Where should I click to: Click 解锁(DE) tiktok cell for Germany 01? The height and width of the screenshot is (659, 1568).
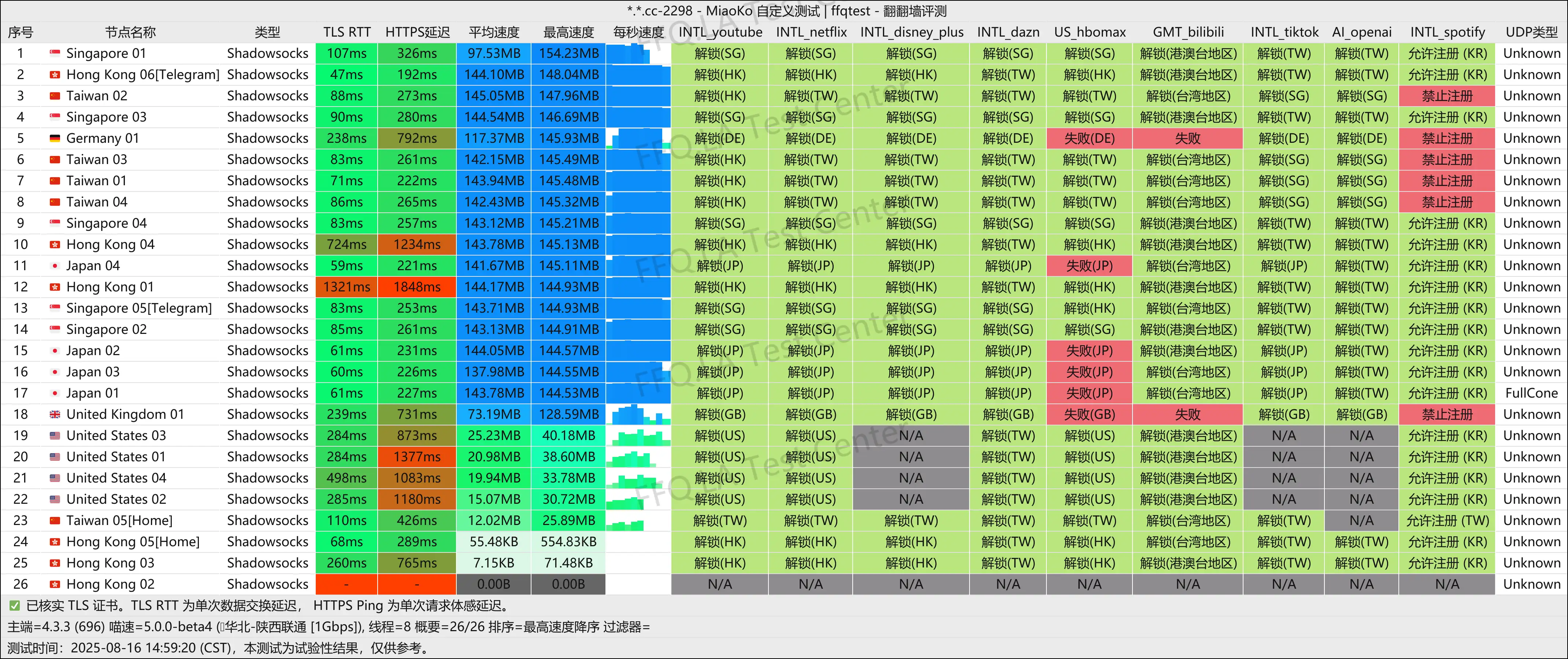(1283, 139)
